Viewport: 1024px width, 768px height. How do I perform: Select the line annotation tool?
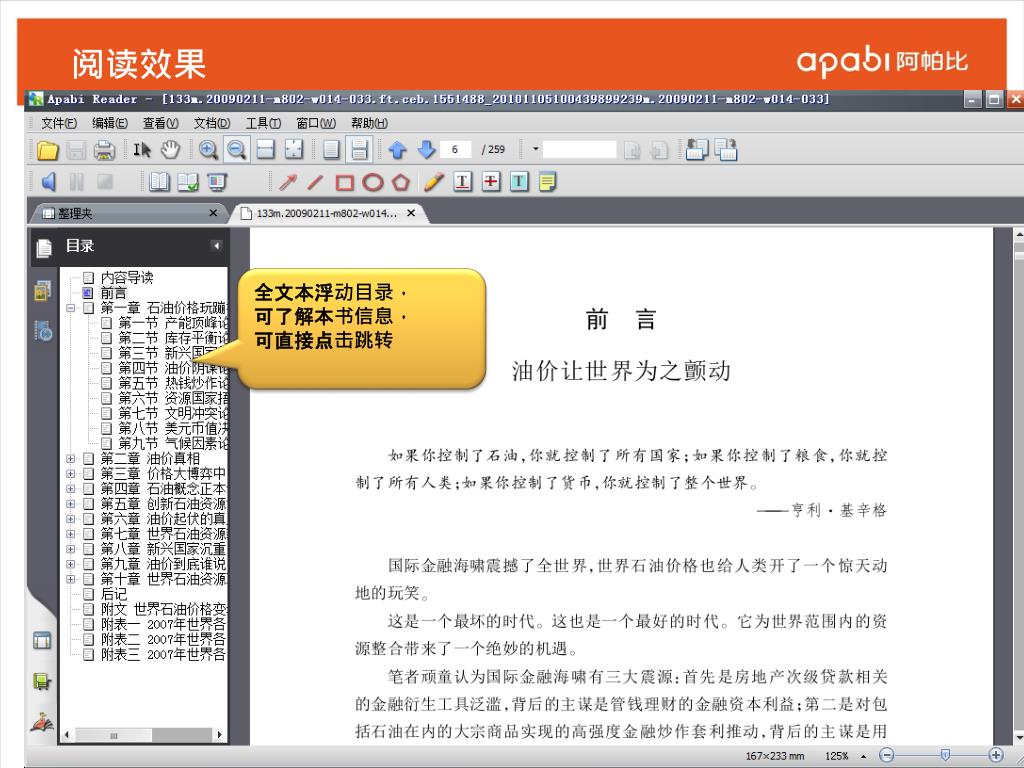[315, 182]
